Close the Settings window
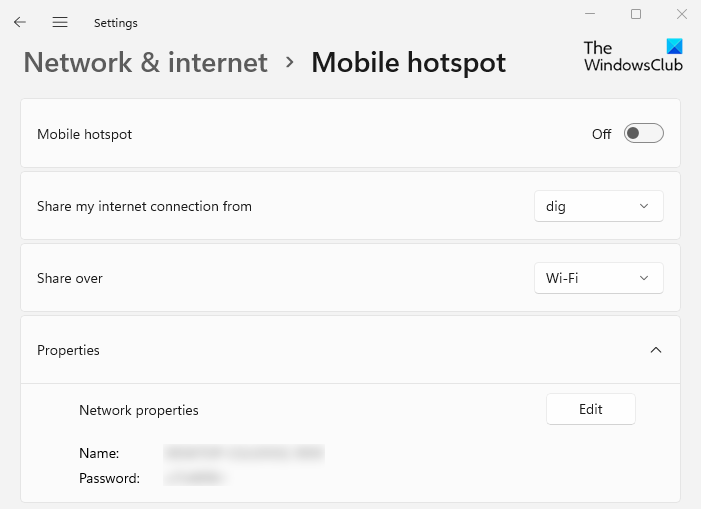Screen dimensions: 701x509 [x=682, y=15]
